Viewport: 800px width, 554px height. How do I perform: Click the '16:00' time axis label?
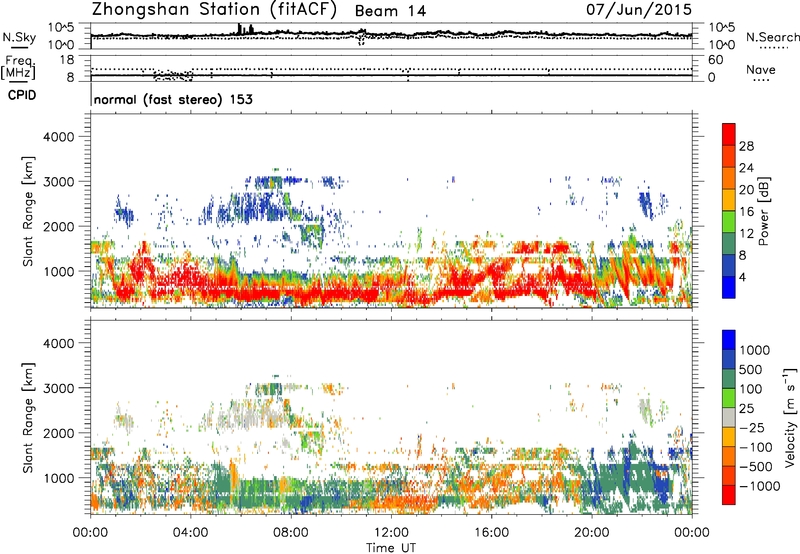491,533
